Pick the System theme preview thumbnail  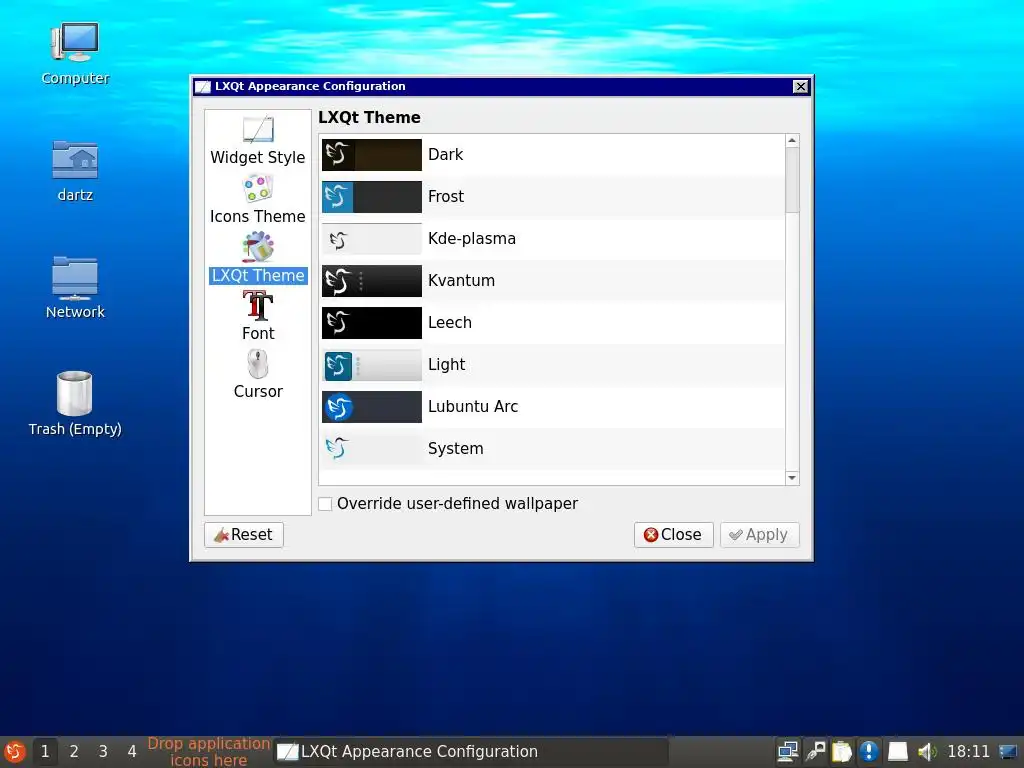coord(372,449)
